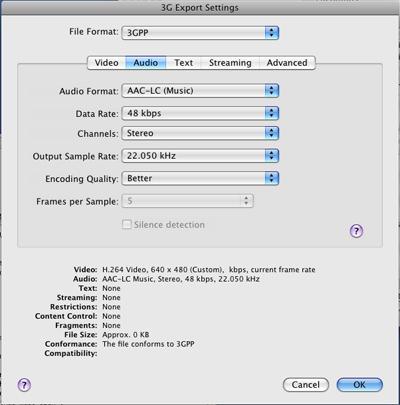Viewport: 400px width, 405px height.
Task: Open the Channels dropdown set to Stereo
Action: (200, 133)
